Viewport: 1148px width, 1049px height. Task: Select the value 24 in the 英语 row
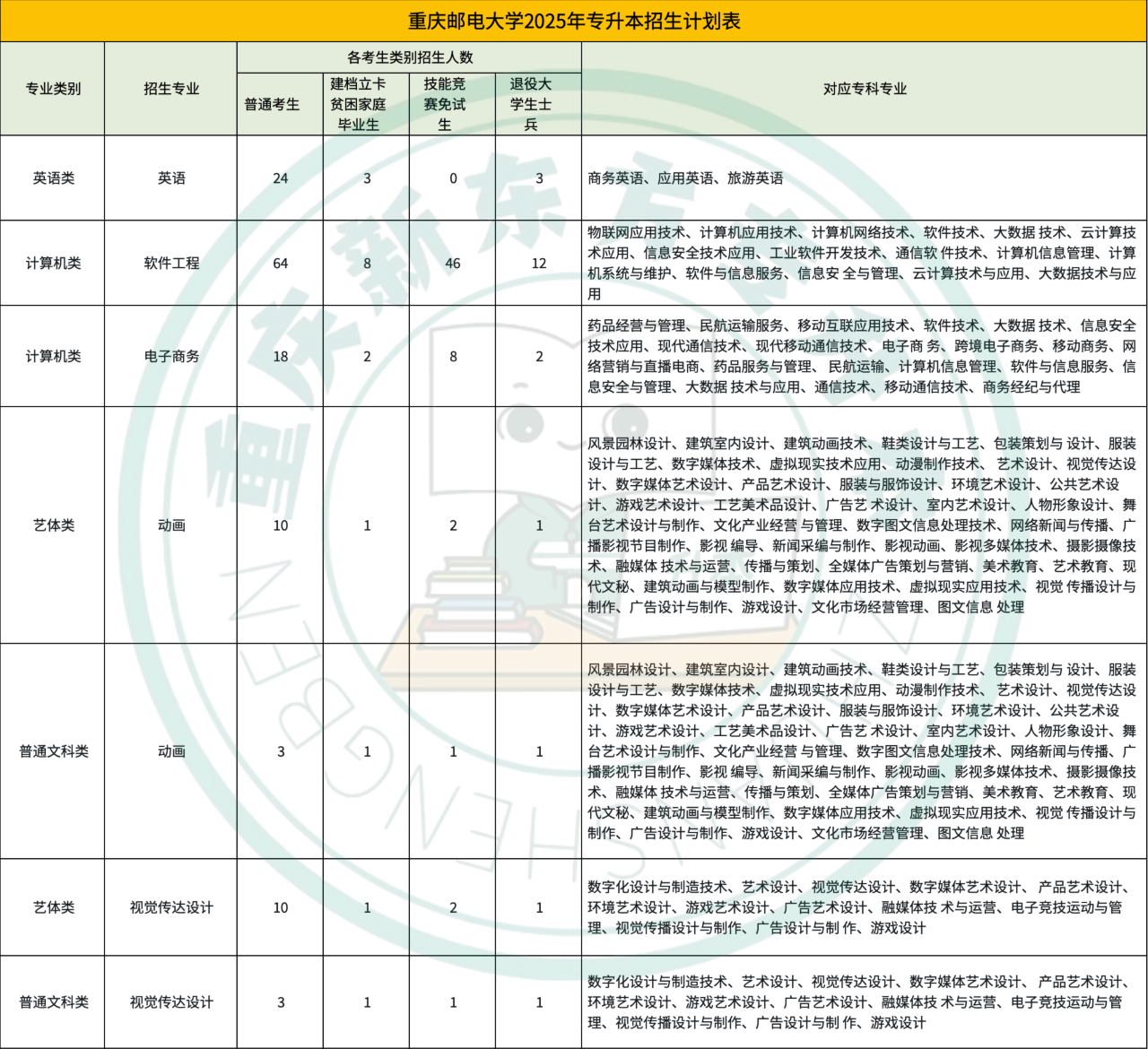point(281,178)
